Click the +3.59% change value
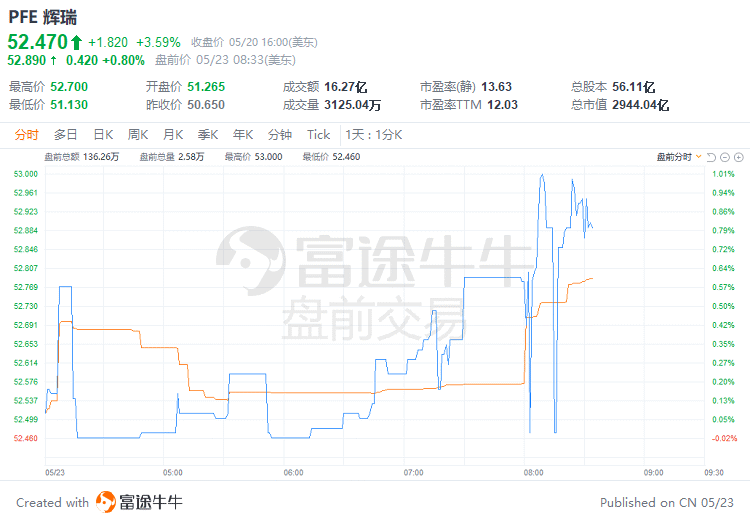 (158, 43)
